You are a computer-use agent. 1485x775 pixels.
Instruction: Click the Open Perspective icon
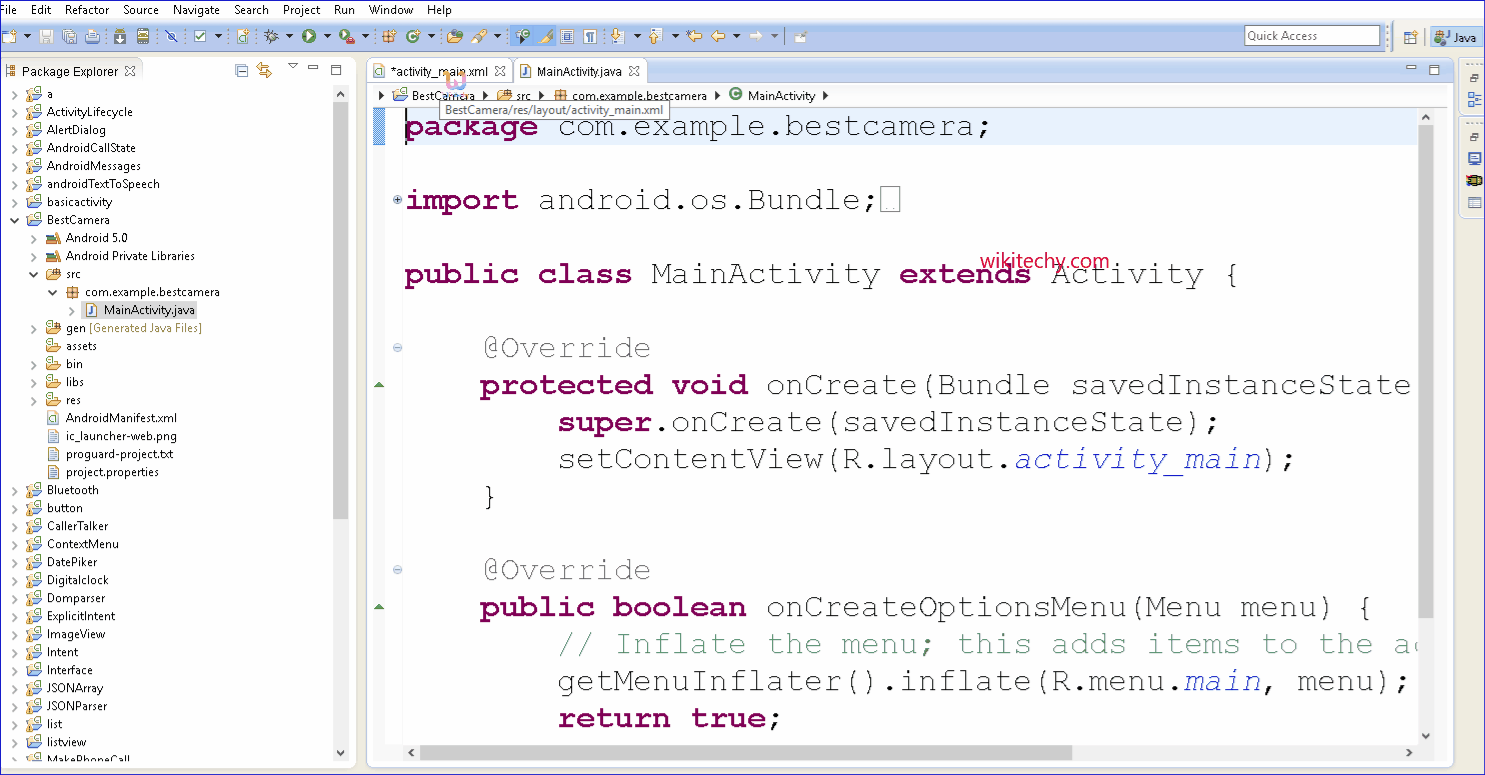(x=1410, y=37)
